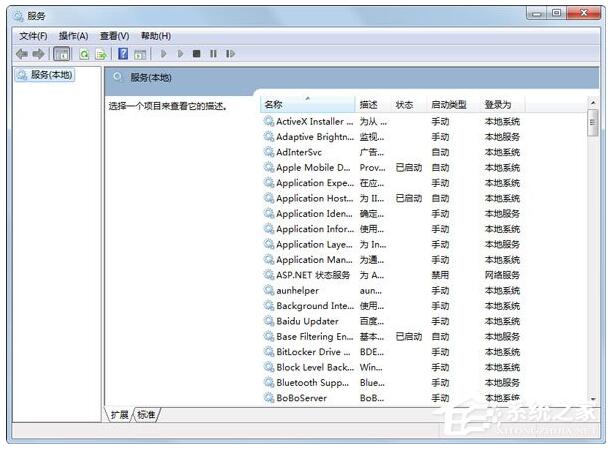Open the 帮助(H) menu
Image resolution: width=611 pixels, height=449 pixels.
click(x=156, y=36)
